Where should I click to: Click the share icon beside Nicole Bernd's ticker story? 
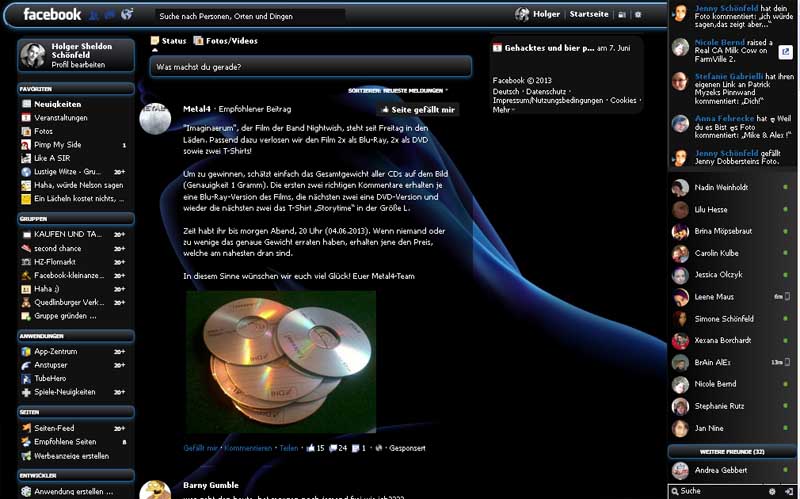(x=785, y=51)
